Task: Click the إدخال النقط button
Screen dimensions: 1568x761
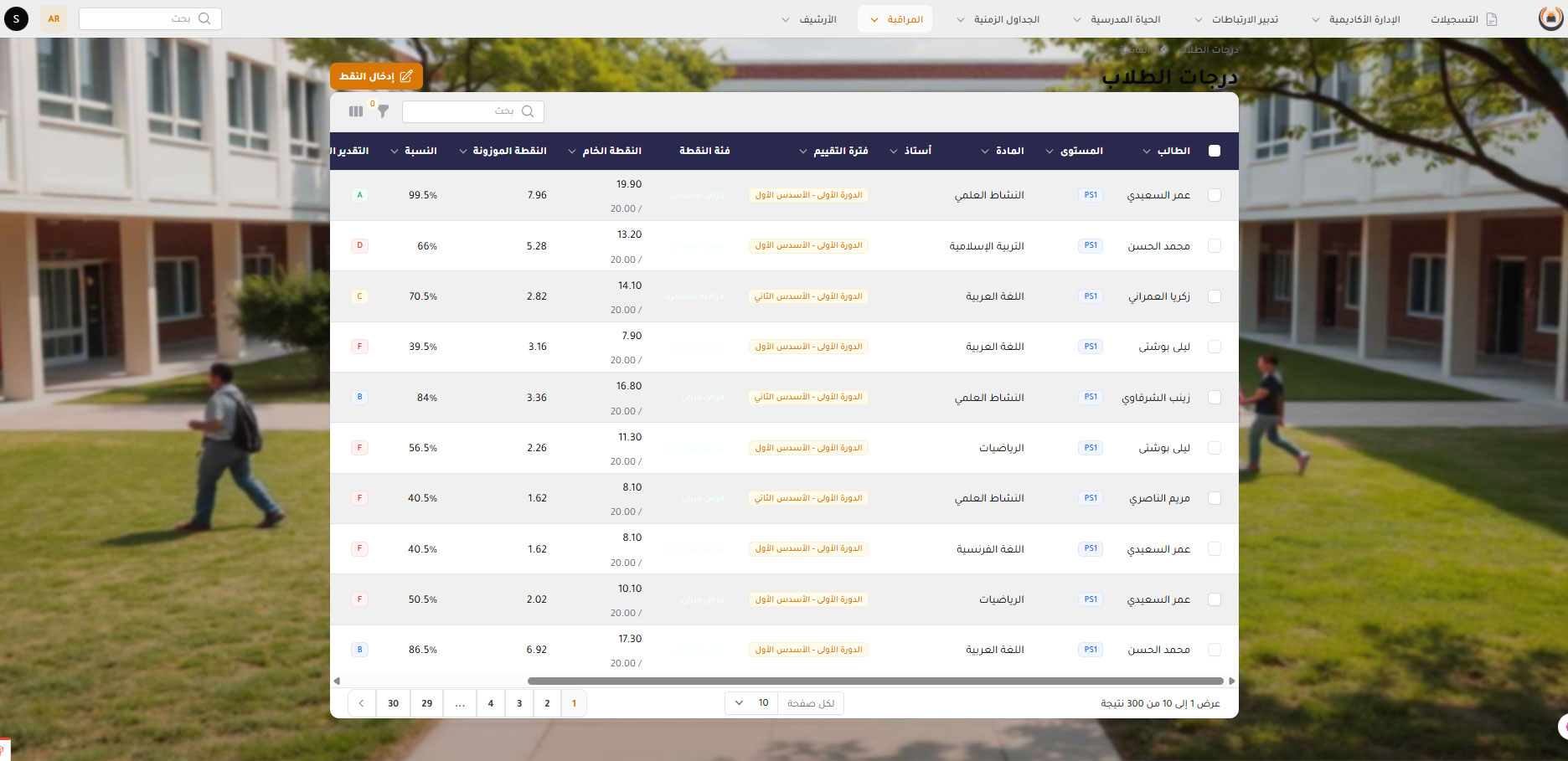Action: tap(376, 76)
